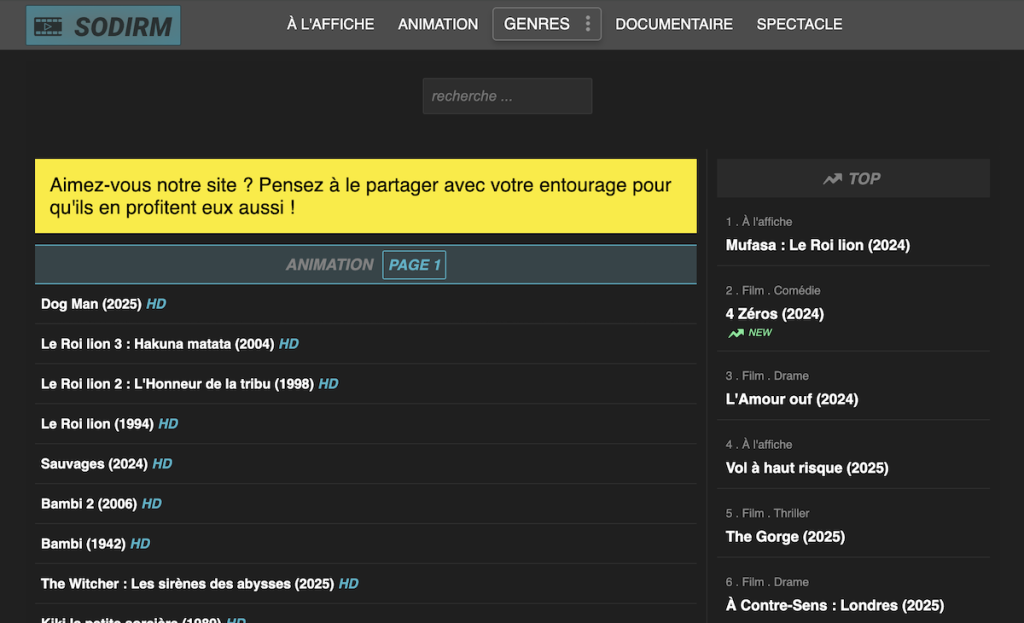This screenshot has width=1024, height=623.
Task: Go to the ANIMATION menu section
Action: 438,24
